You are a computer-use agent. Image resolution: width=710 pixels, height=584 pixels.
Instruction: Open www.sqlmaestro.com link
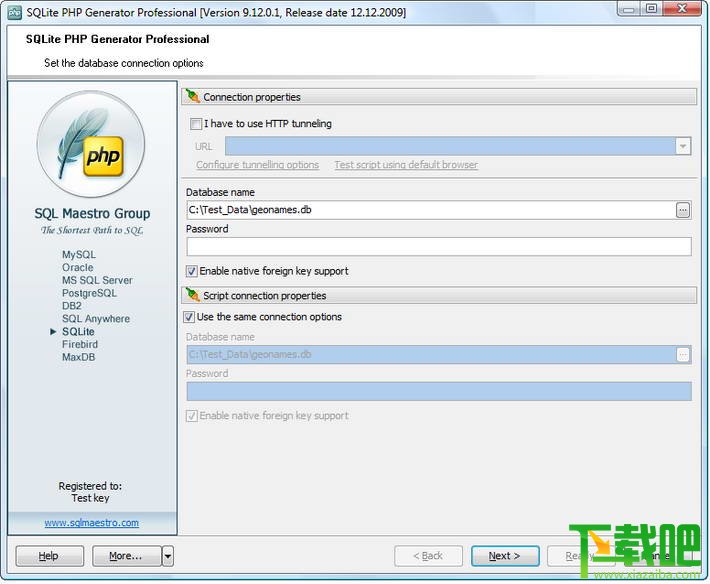click(x=91, y=523)
